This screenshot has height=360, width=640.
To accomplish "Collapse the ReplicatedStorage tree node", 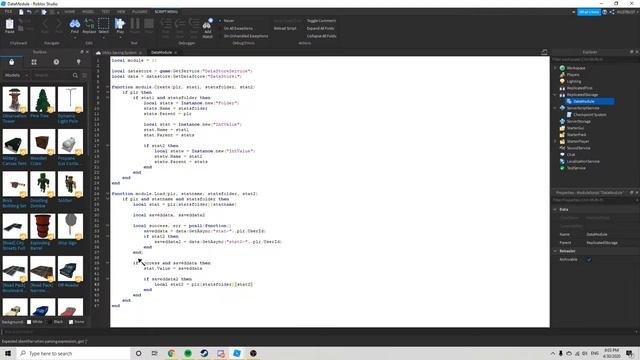I will coord(555,95).
